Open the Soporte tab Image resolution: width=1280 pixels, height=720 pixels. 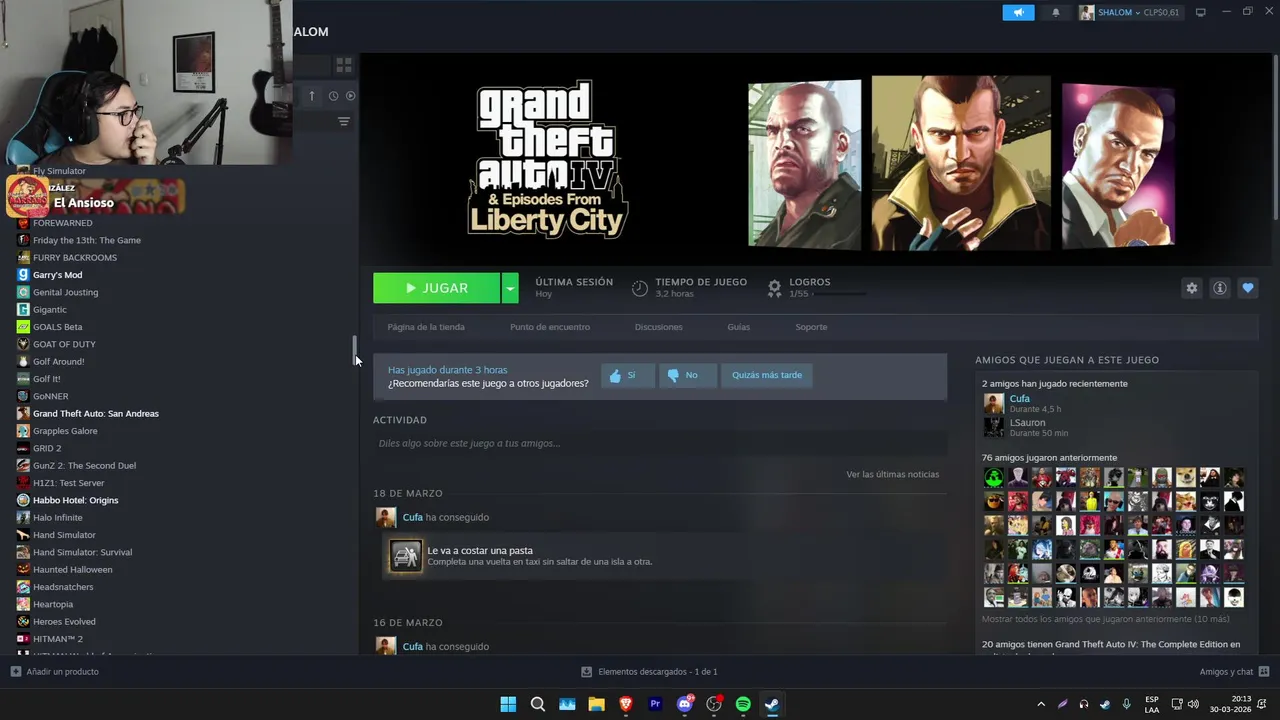(x=811, y=327)
